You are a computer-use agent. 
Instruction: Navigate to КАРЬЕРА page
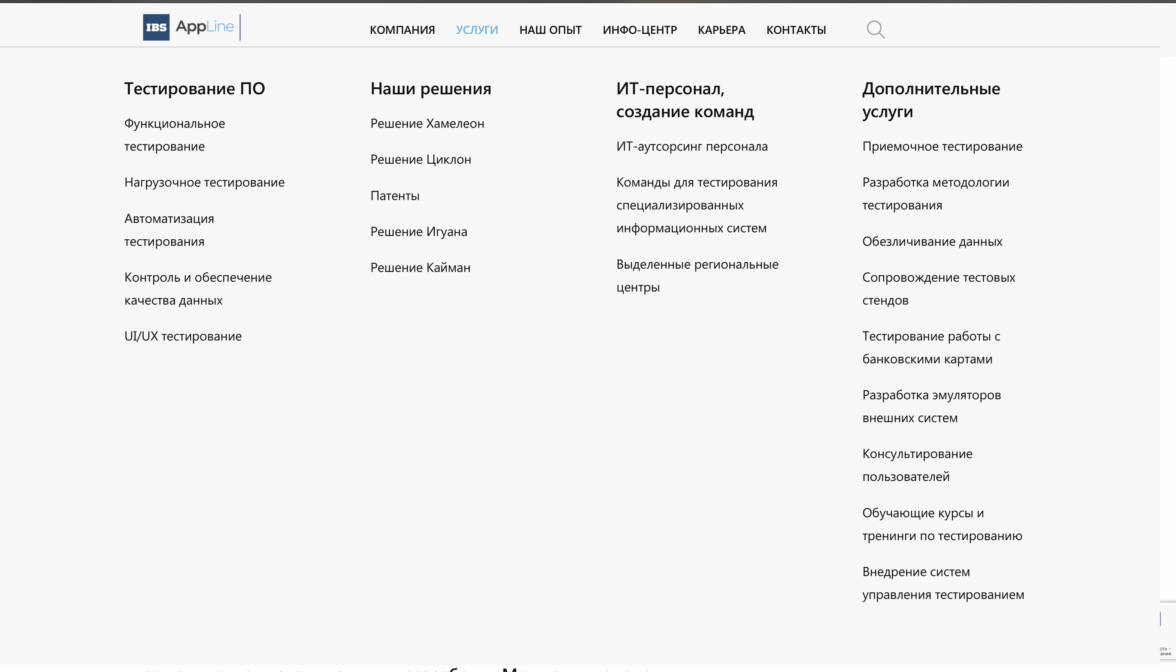[721, 30]
